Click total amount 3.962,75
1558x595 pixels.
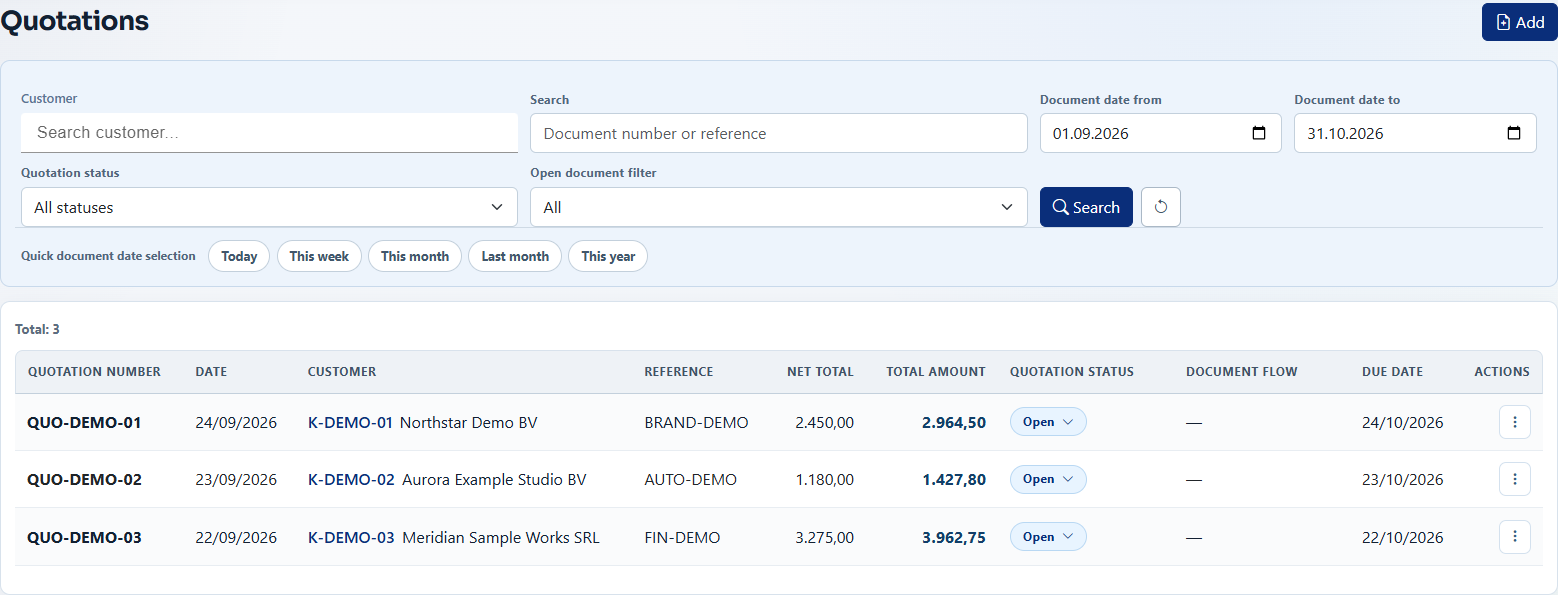click(954, 538)
